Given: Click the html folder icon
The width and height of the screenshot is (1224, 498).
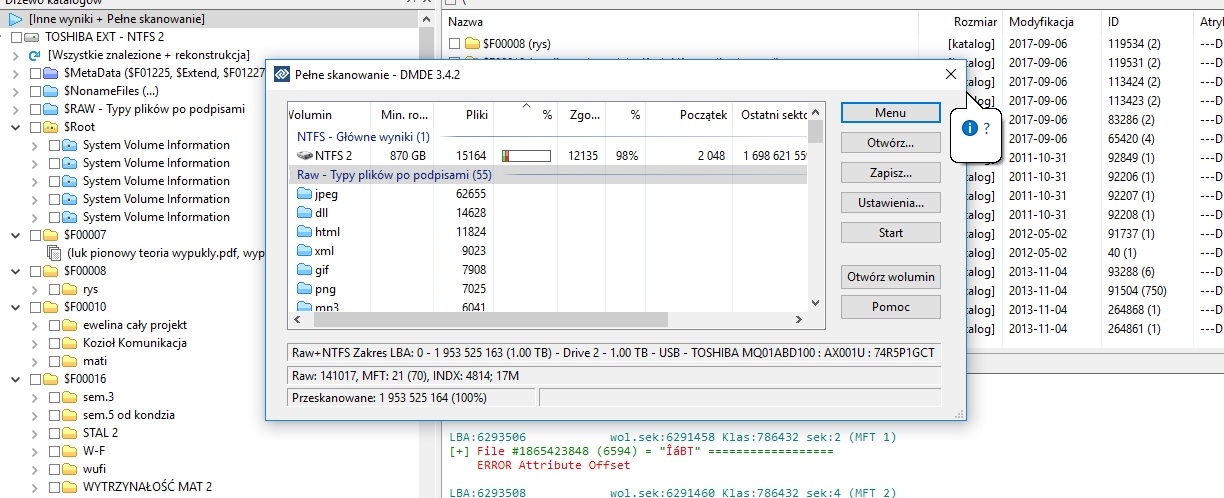Looking at the screenshot, I should [x=305, y=232].
